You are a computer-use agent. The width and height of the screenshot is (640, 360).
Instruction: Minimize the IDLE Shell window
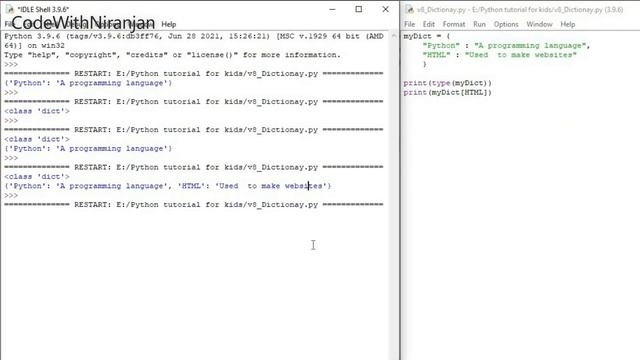332,9
